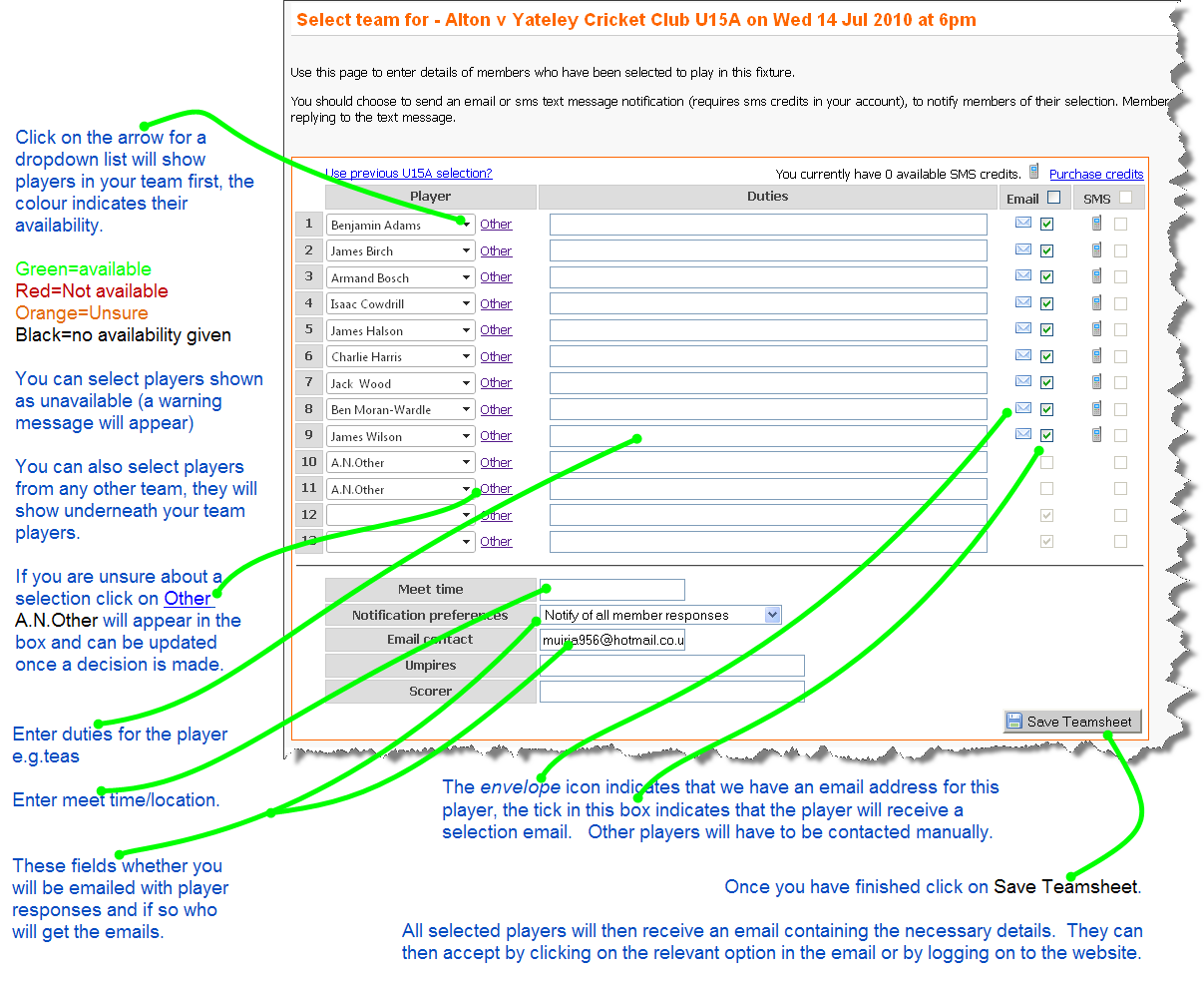Screen dimensions: 1204x983
Task: Click the Meet time input field
Action: pos(612,589)
